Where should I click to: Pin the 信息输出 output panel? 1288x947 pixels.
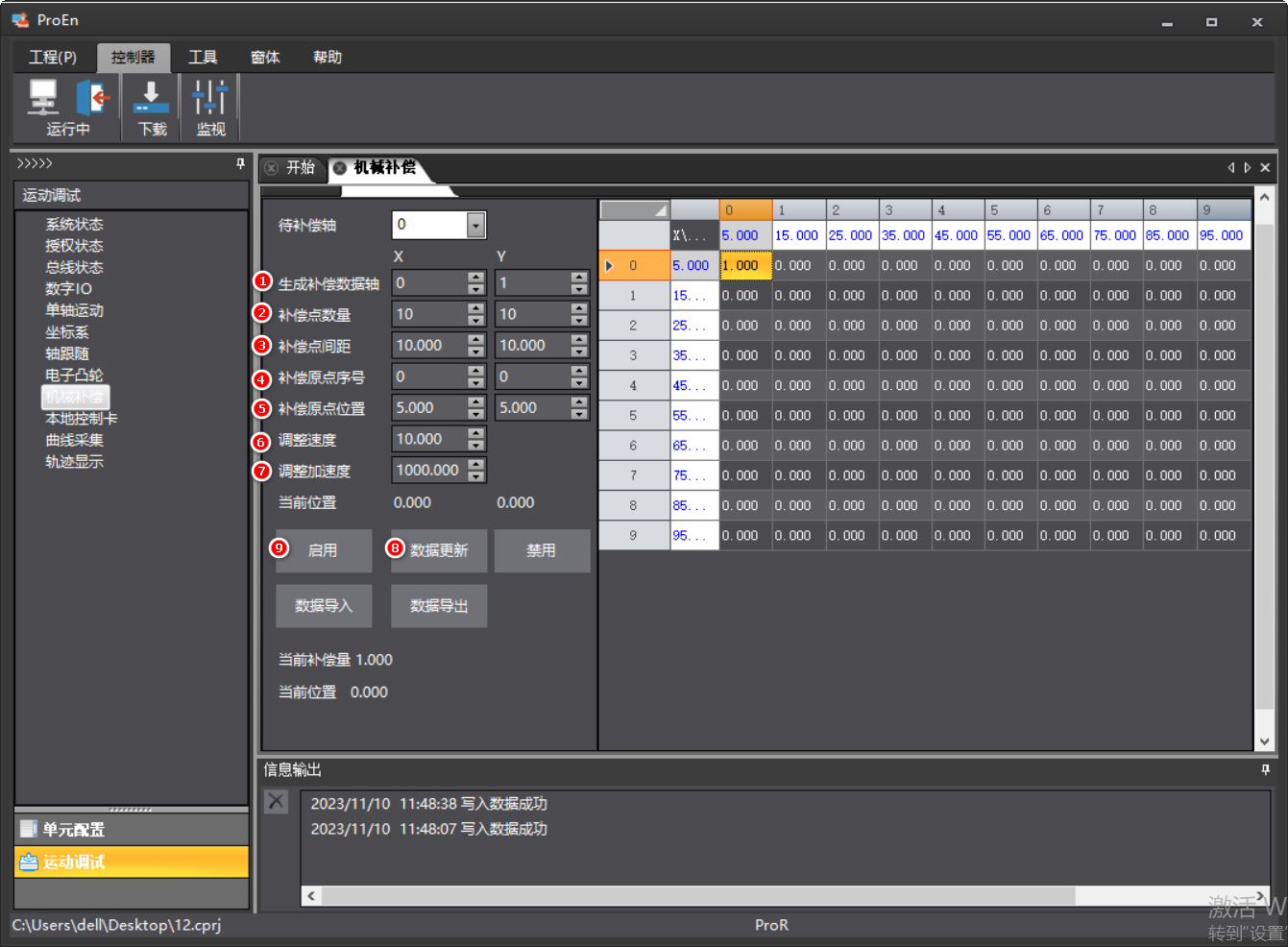point(1265,770)
